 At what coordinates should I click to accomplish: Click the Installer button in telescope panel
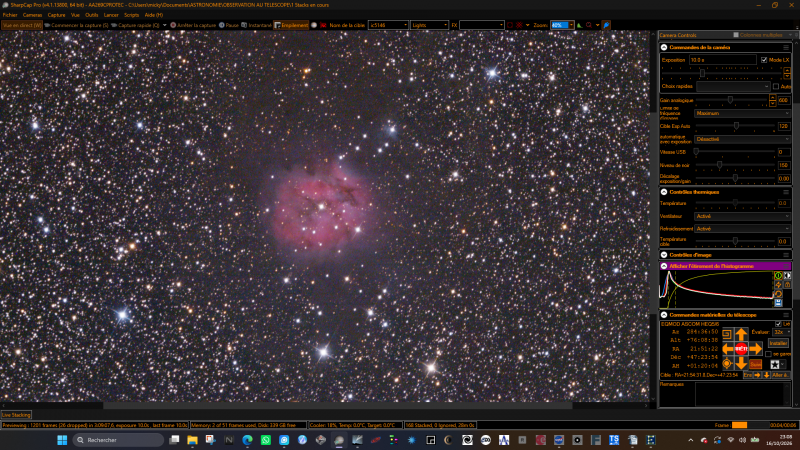click(778, 343)
